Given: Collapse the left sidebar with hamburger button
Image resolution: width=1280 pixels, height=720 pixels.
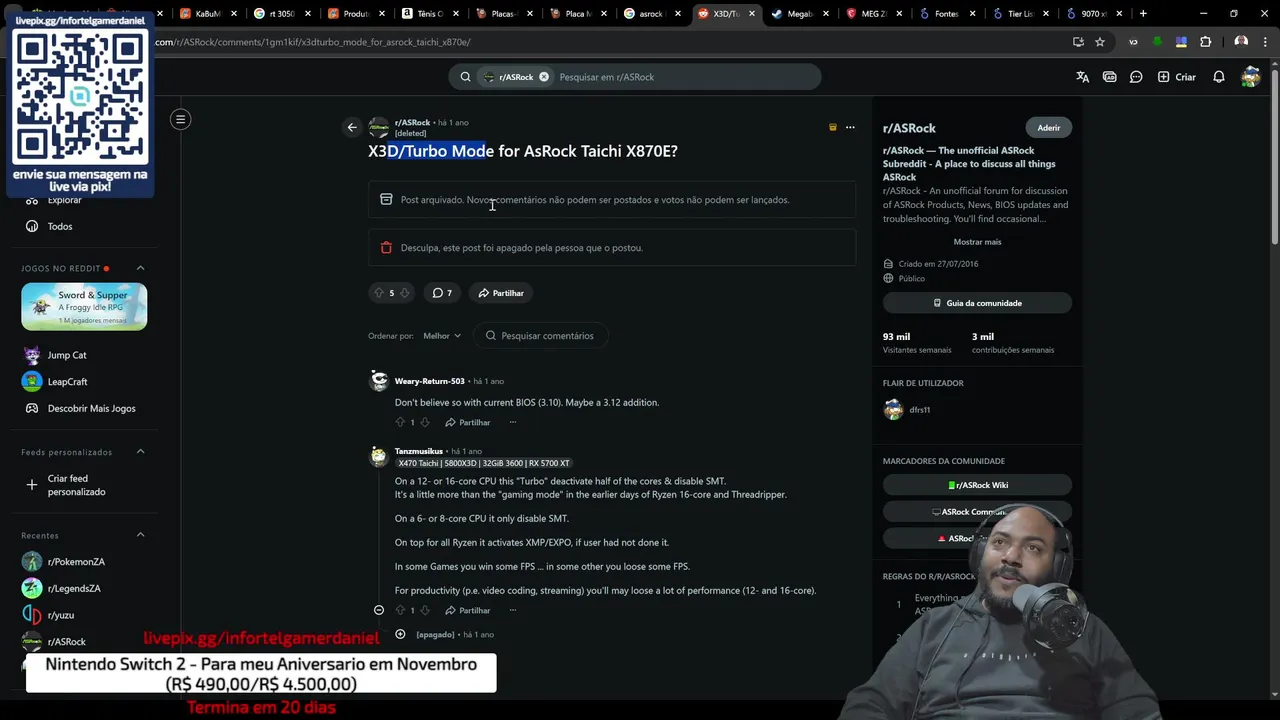Looking at the screenshot, I should (x=180, y=120).
